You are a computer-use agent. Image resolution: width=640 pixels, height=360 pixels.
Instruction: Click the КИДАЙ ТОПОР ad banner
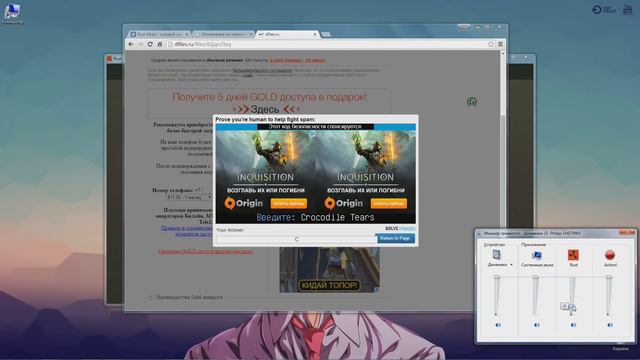(329, 270)
